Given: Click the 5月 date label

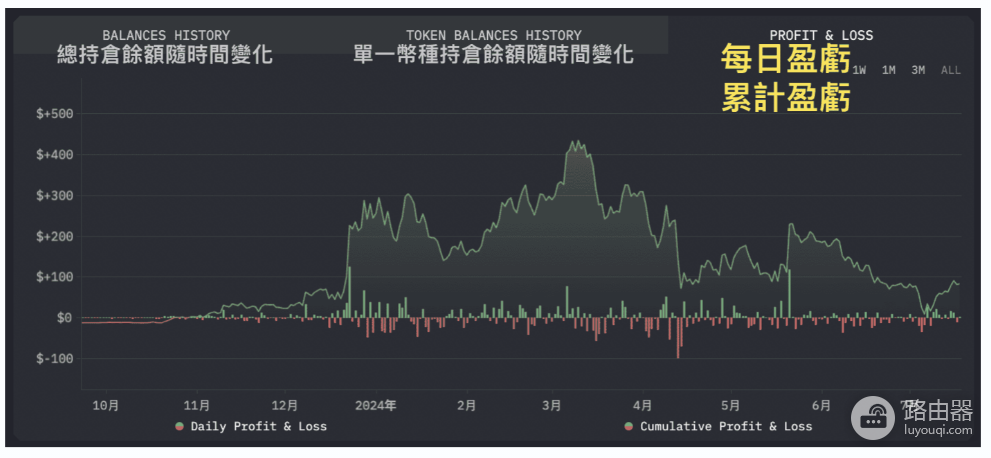Looking at the screenshot, I should point(730,405).
